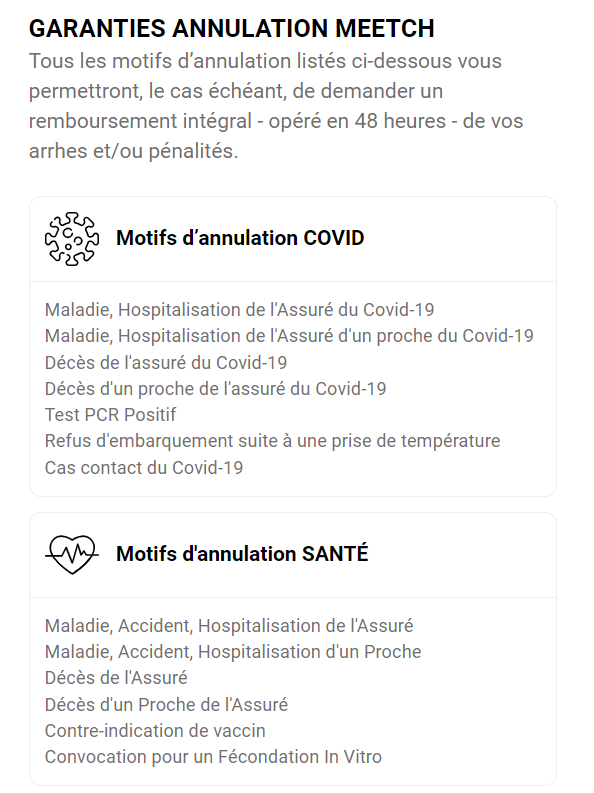Click the intro paragraph about remboursement intégral
The width and height of the screenshot is (594, 793).
[276, 106]
